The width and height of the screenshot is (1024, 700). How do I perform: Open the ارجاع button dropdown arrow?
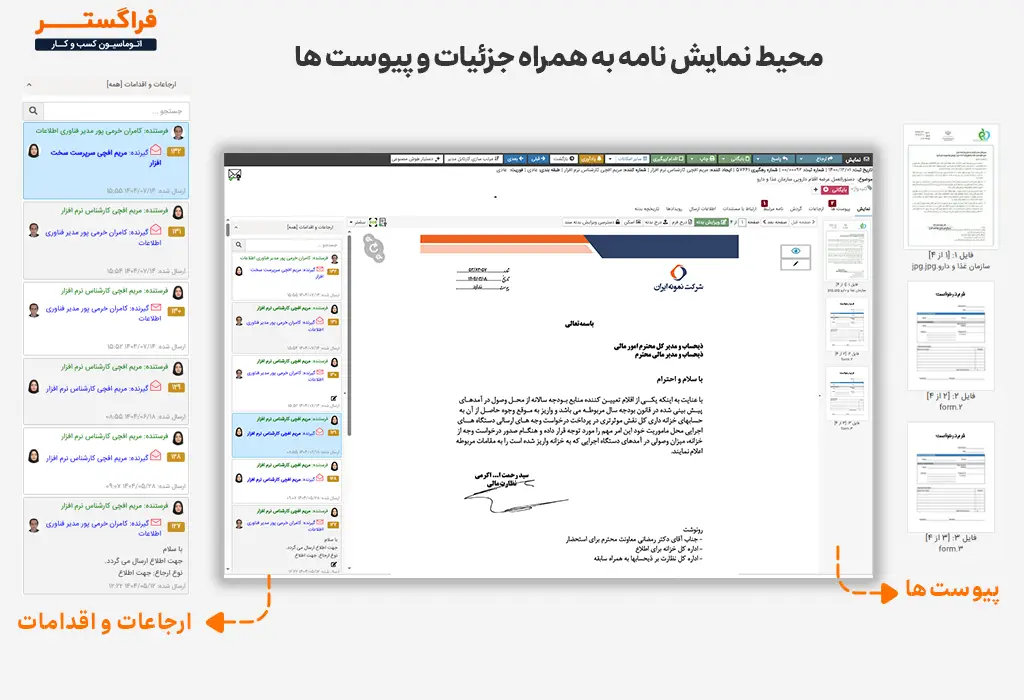point(801,159)
